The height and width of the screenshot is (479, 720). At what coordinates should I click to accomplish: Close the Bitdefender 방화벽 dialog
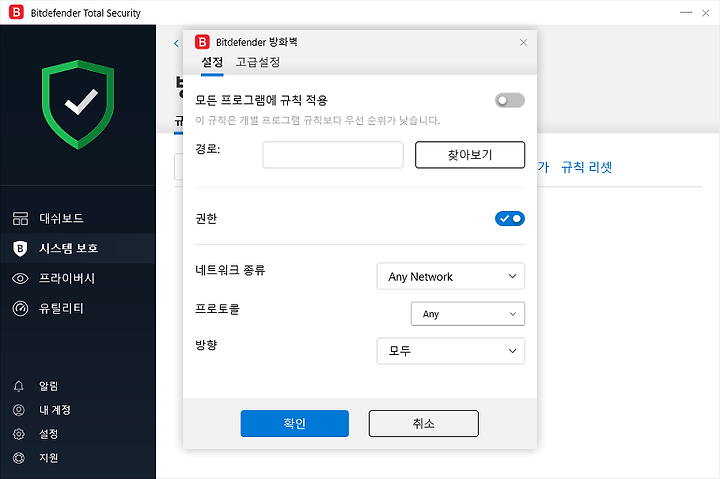tap(523, 42)
